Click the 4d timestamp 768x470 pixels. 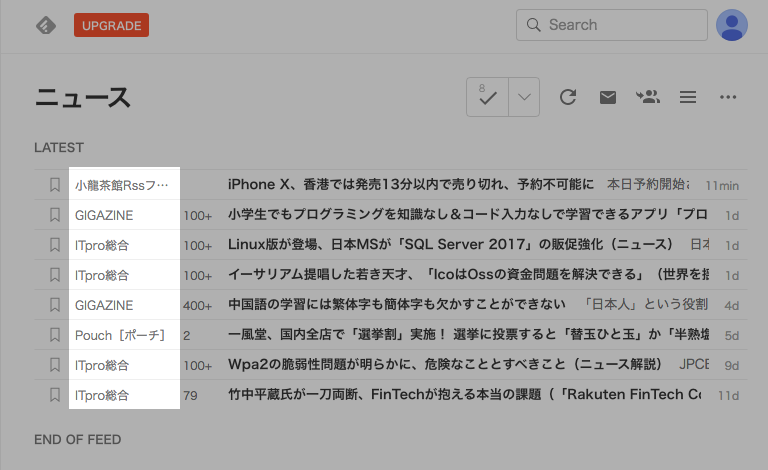[732, 306]
